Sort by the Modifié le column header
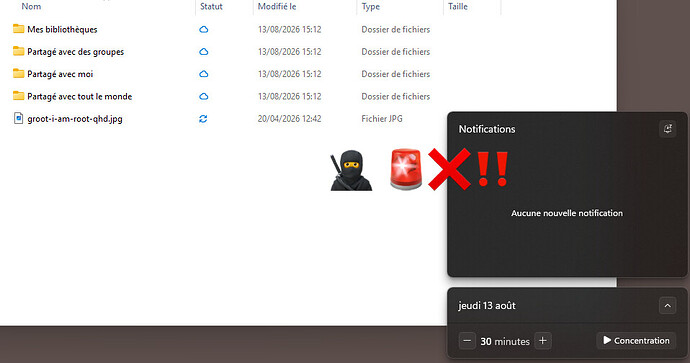Screen dimensions: 690x363 tap(277, 7)
